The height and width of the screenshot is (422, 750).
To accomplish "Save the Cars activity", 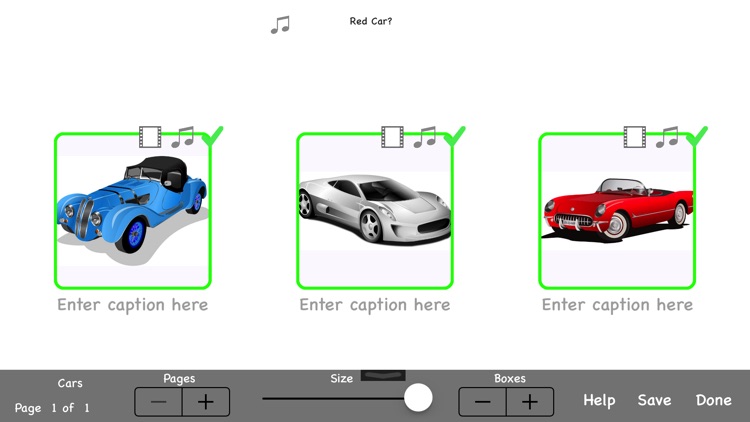I will [654, 400].
